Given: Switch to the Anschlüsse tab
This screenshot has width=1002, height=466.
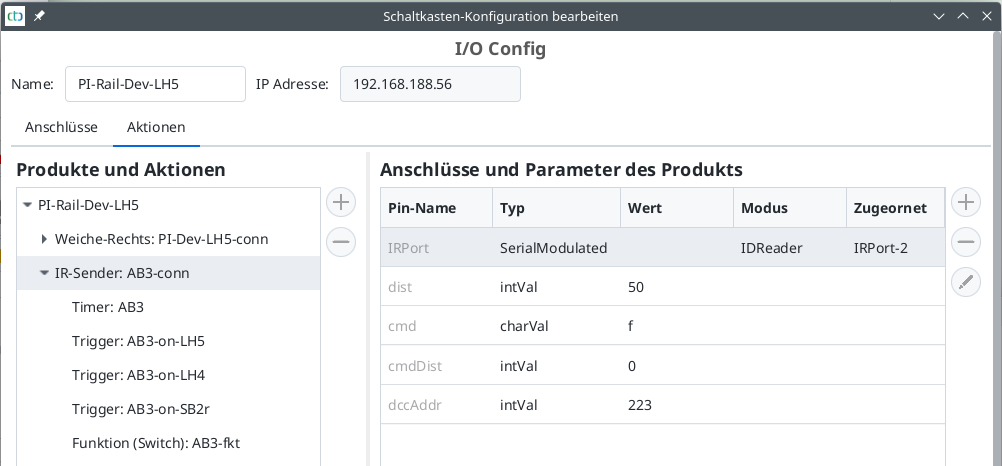Looking at the screenshot, I should (x=61, y=127).
